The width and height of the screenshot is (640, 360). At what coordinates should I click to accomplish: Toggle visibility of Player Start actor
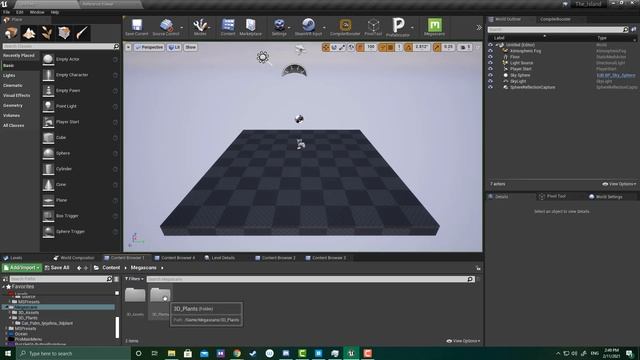click(x=490, y=69)
